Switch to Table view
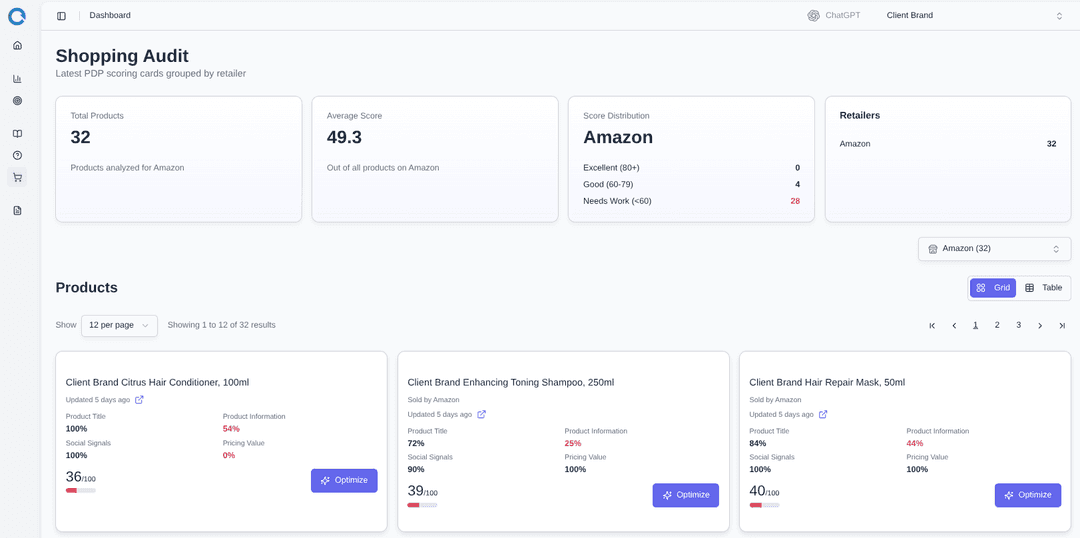Viewport: 1080px width, 538px height. pos(1043,288)
